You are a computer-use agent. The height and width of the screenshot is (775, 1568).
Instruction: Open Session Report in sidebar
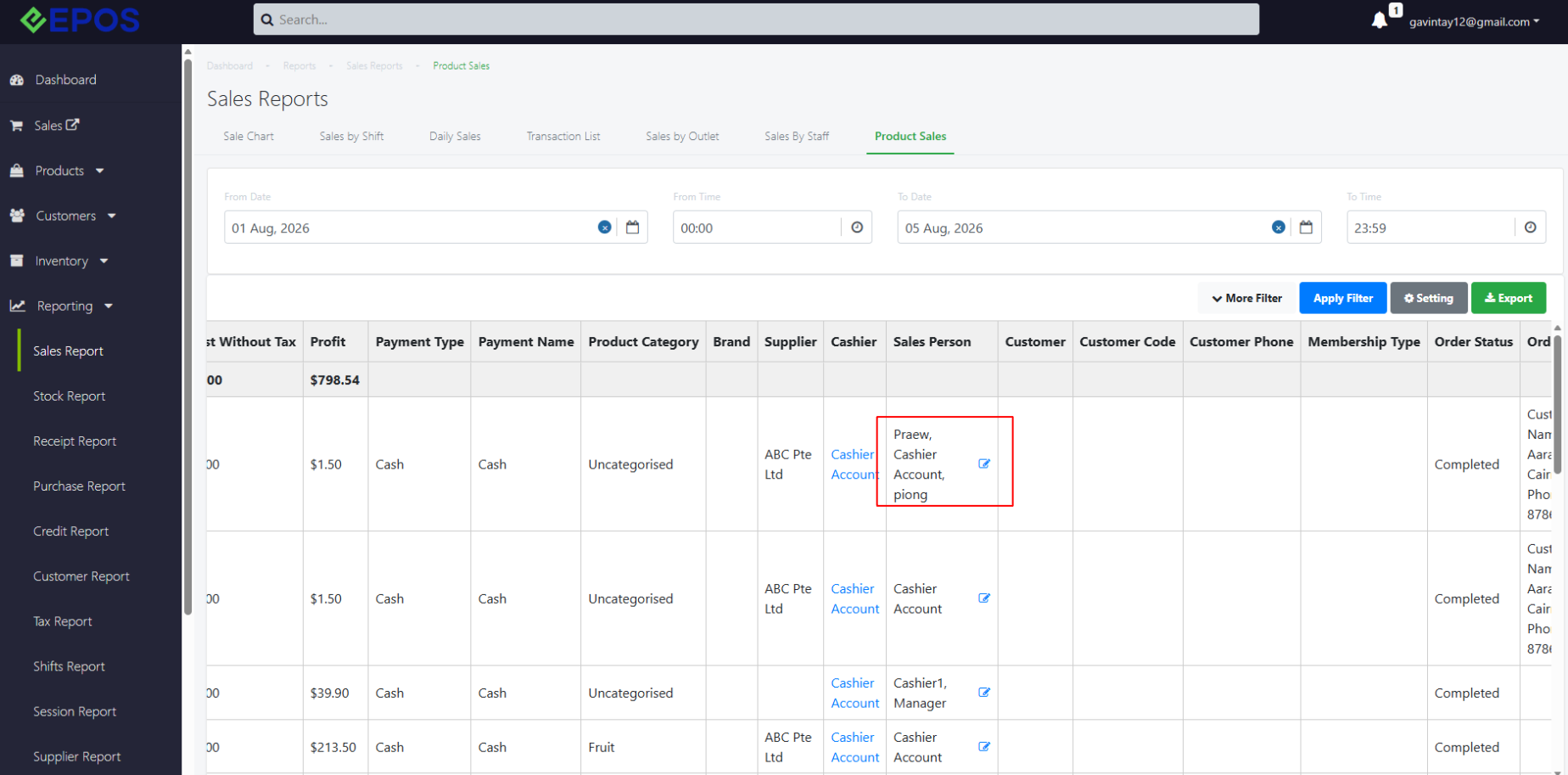click(x=75, y=710)
